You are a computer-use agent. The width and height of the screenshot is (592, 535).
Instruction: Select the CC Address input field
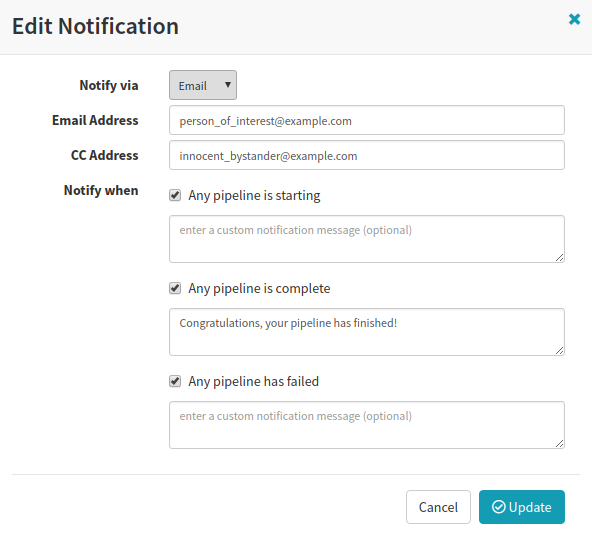pos(367,155)
